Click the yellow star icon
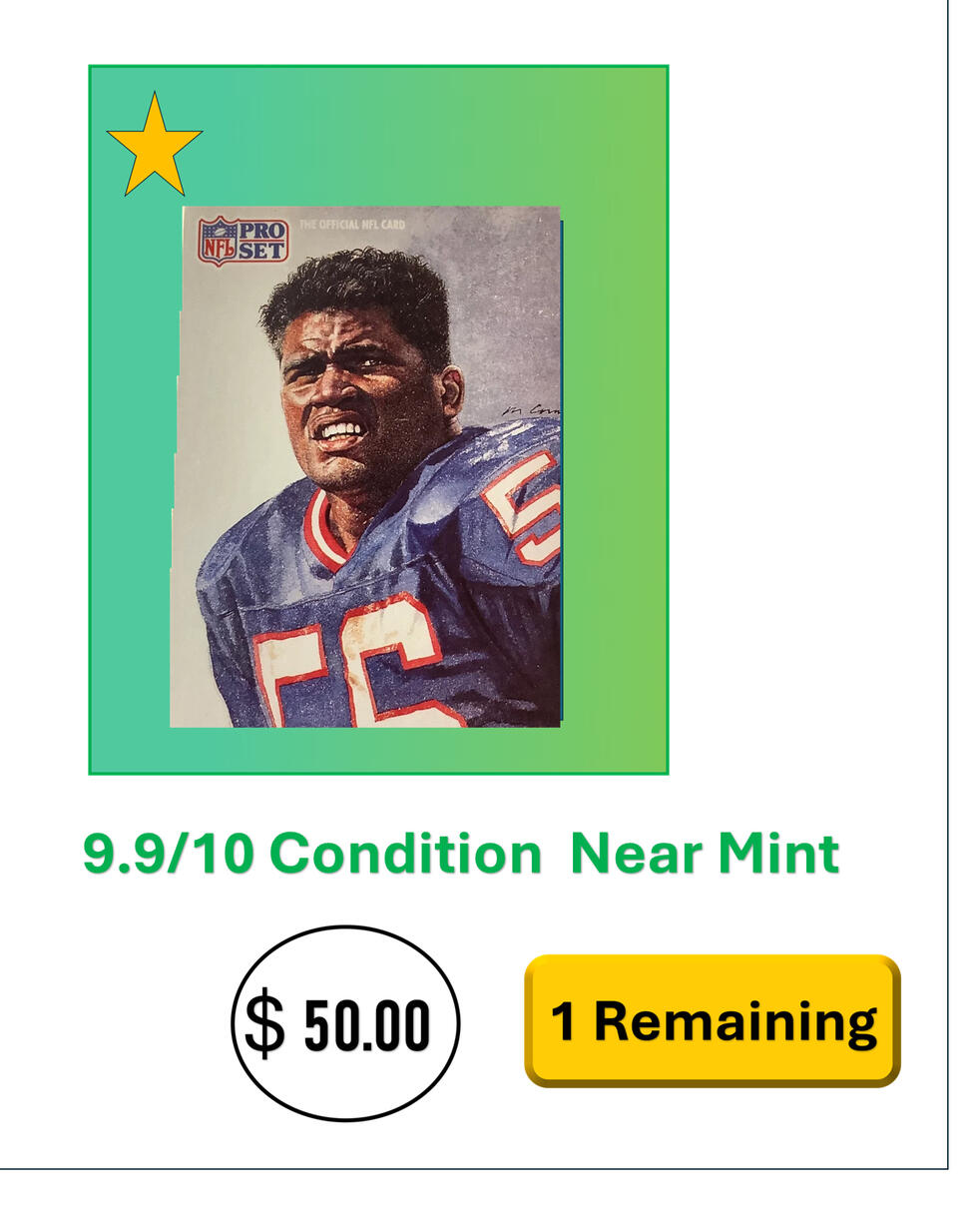980x1206 pixels. coord(154,146)
